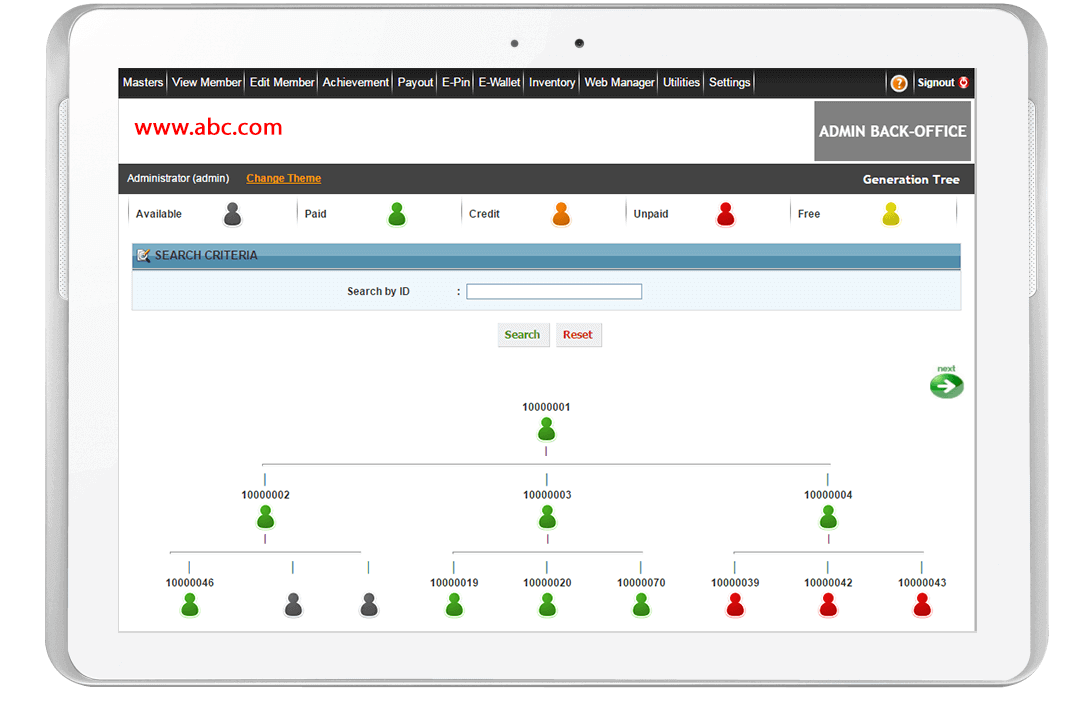Viewport: 1080px width, 705px height.
Task: Click red icon of member 10000043
Action: [x=922, y=605]
